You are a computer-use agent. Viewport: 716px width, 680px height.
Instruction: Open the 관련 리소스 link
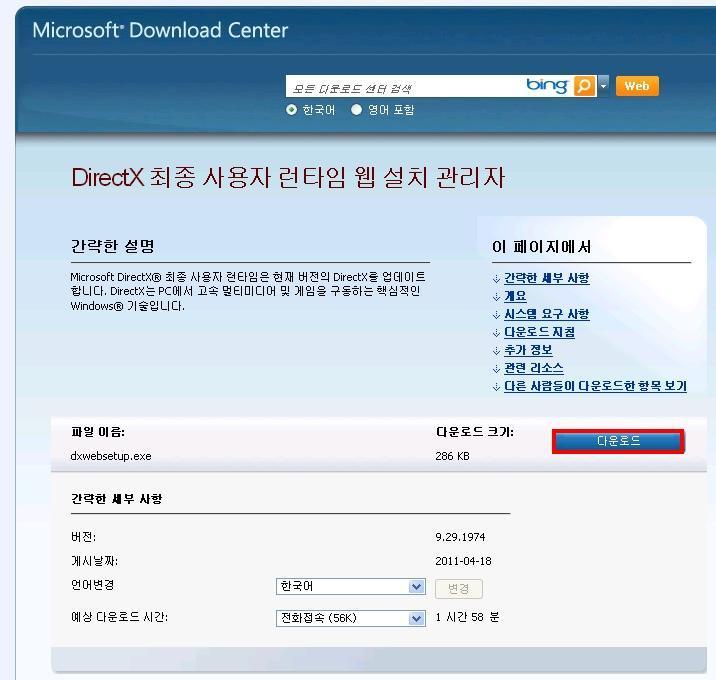click(x=534, y=368)
